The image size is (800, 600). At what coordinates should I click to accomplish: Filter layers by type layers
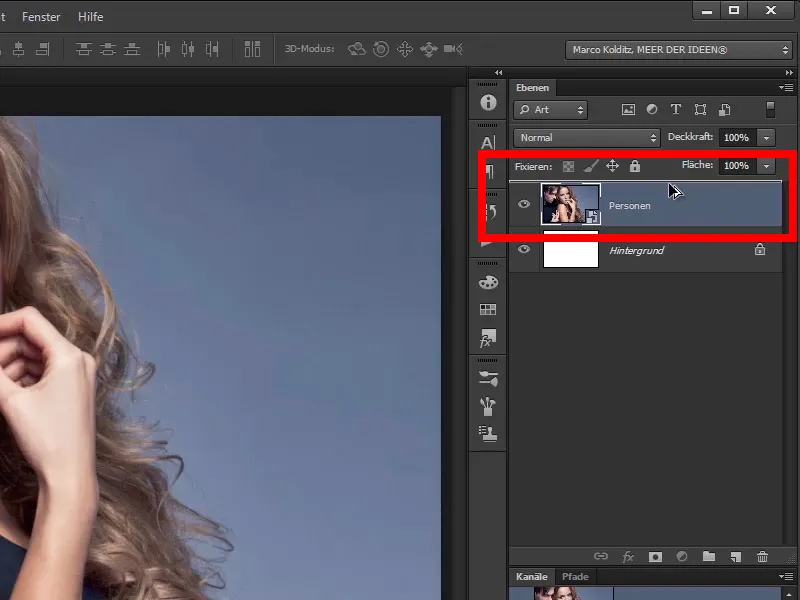click(x=676, y=109)
